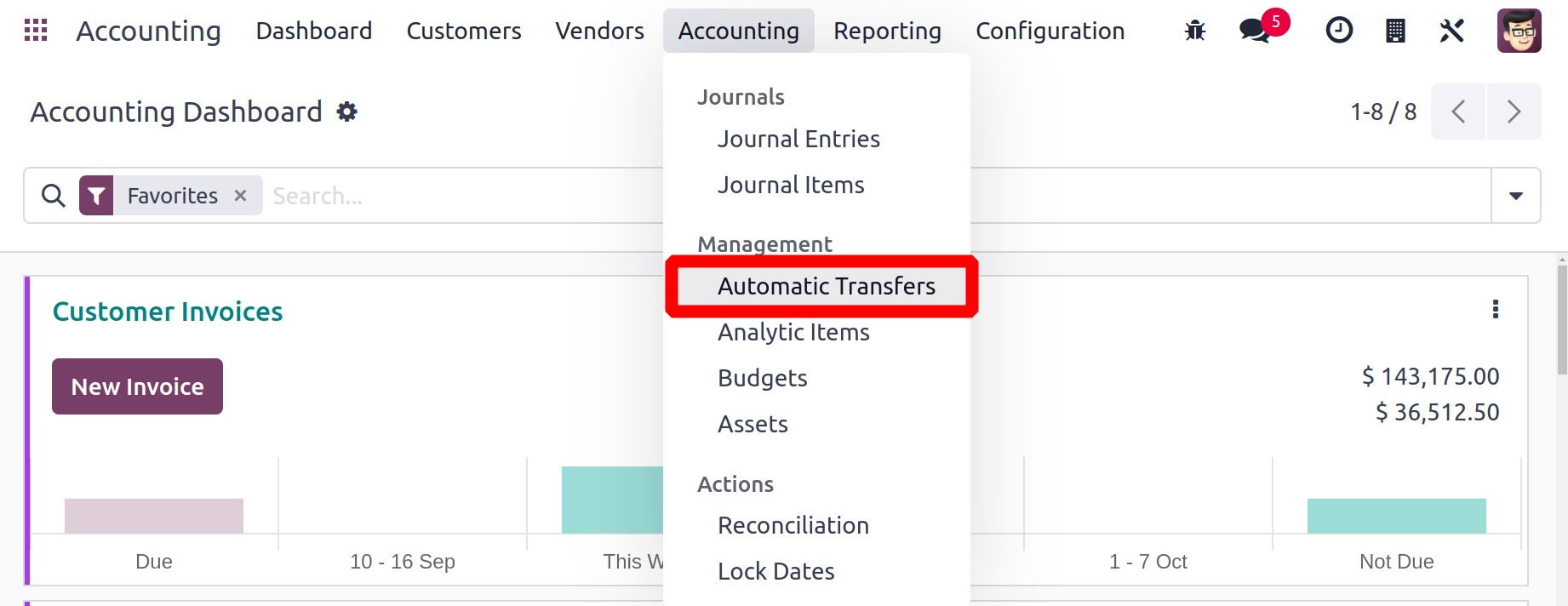The width and height of the screenshot is (1568, 606).
Task: Go to previous page arrow
Action: (1458, 111)
